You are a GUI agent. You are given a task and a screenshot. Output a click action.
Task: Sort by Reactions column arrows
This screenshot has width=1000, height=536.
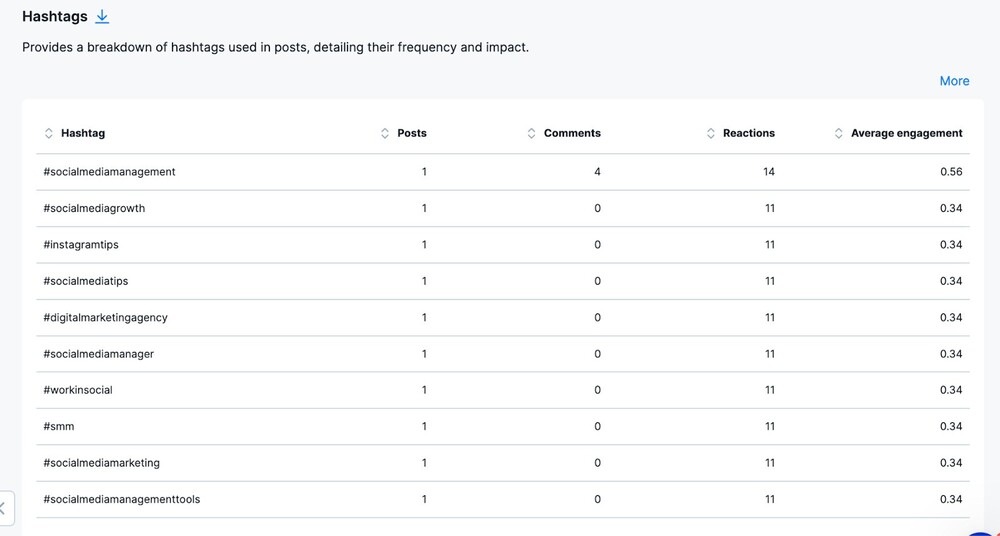pos(710,133)
